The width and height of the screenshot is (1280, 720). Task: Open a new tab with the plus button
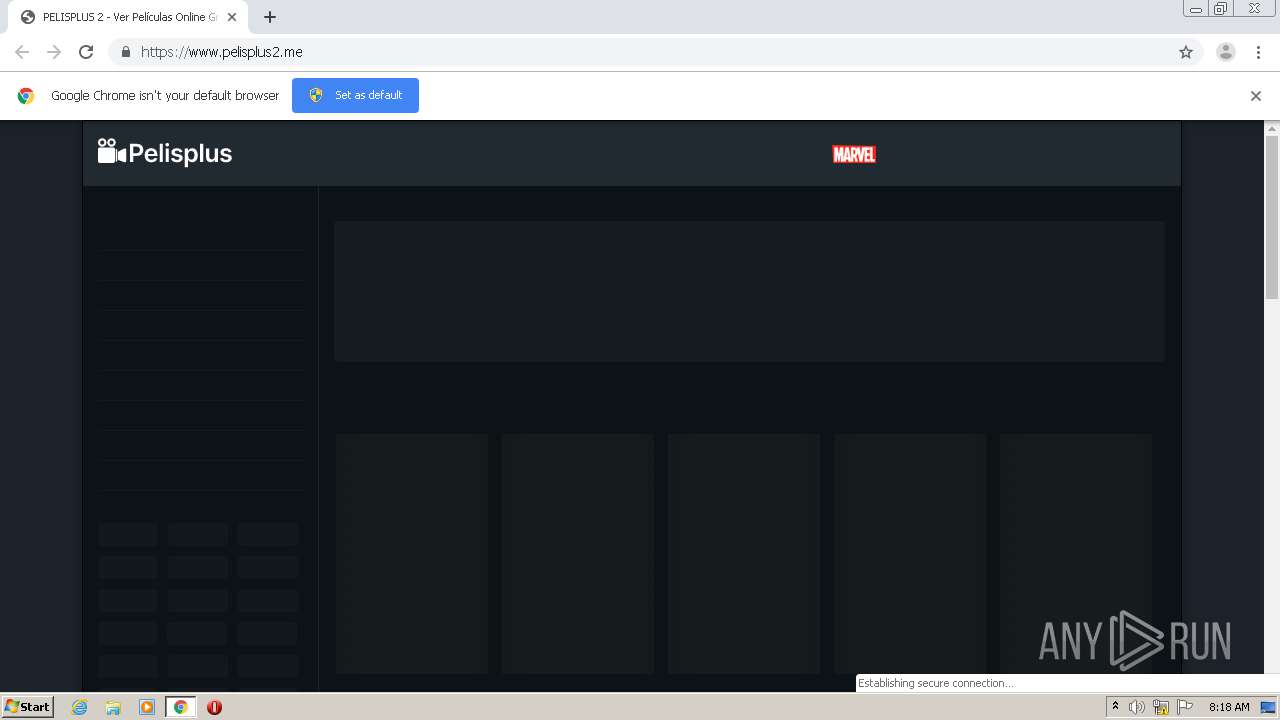(x=270, y=17)
